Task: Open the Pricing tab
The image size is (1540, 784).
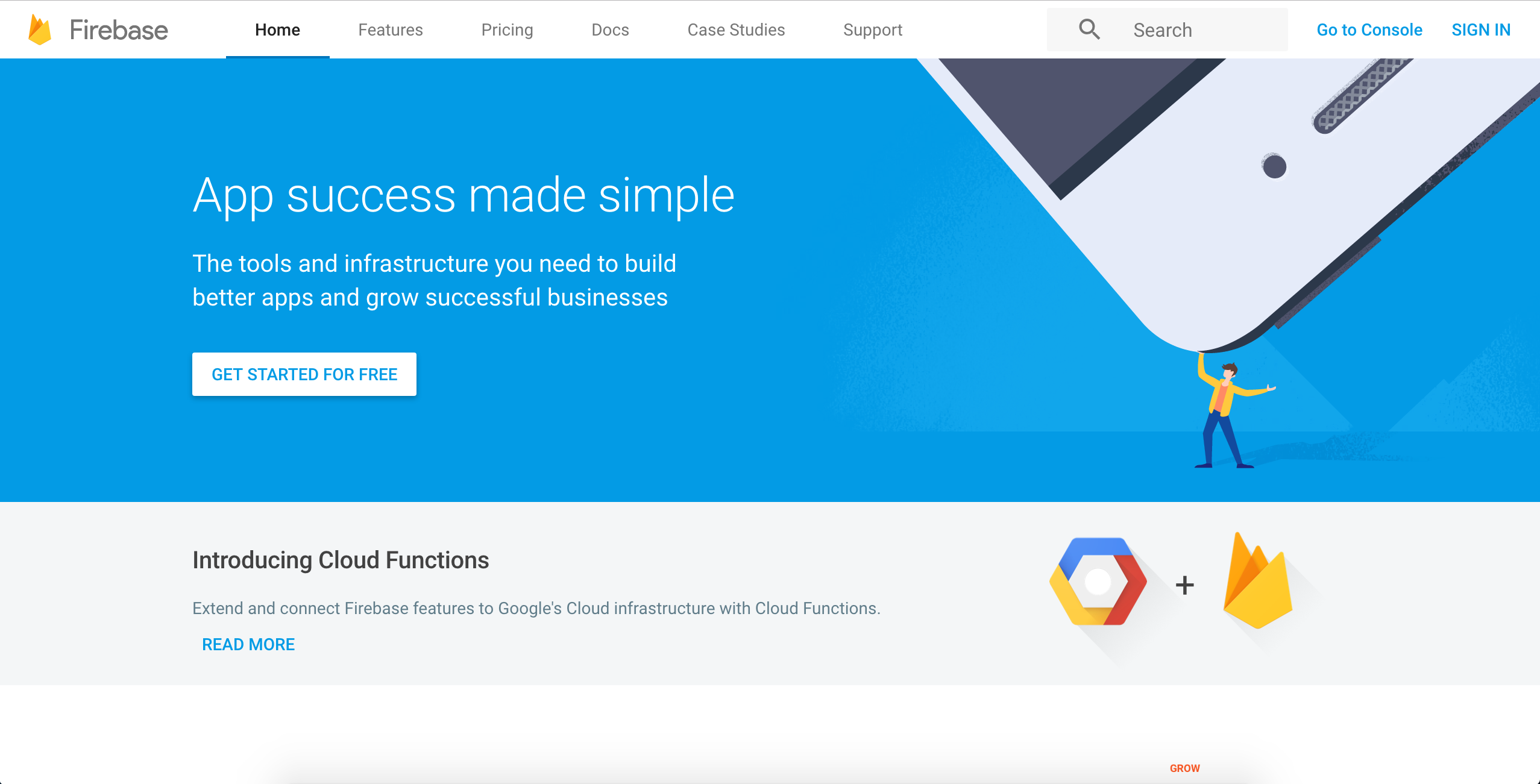Action: point(507,30)
